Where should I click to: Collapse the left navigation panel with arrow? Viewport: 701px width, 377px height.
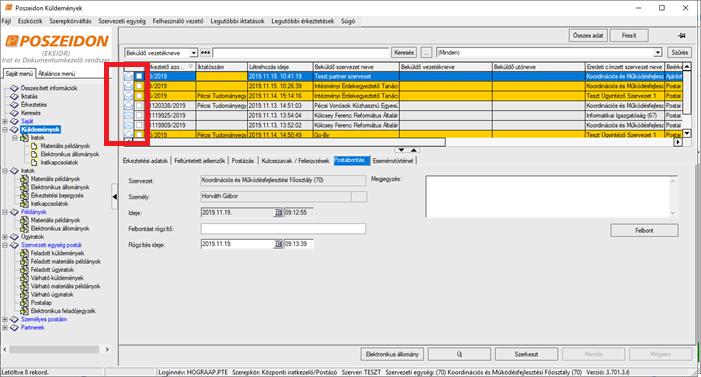[114, 196]
